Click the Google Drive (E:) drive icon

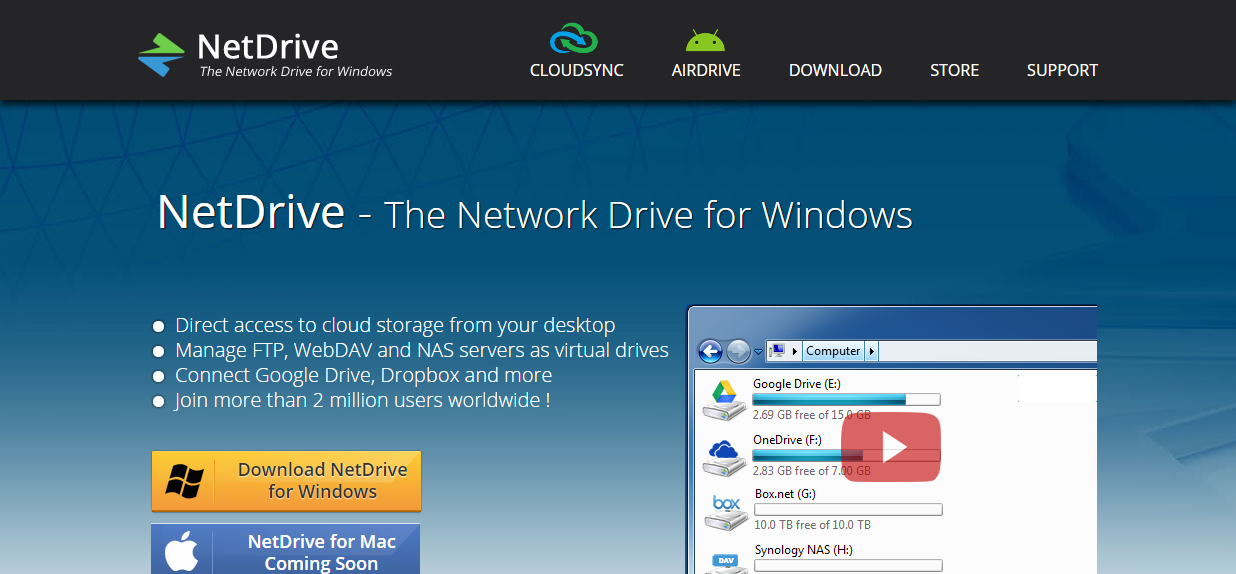coord(725,399)
